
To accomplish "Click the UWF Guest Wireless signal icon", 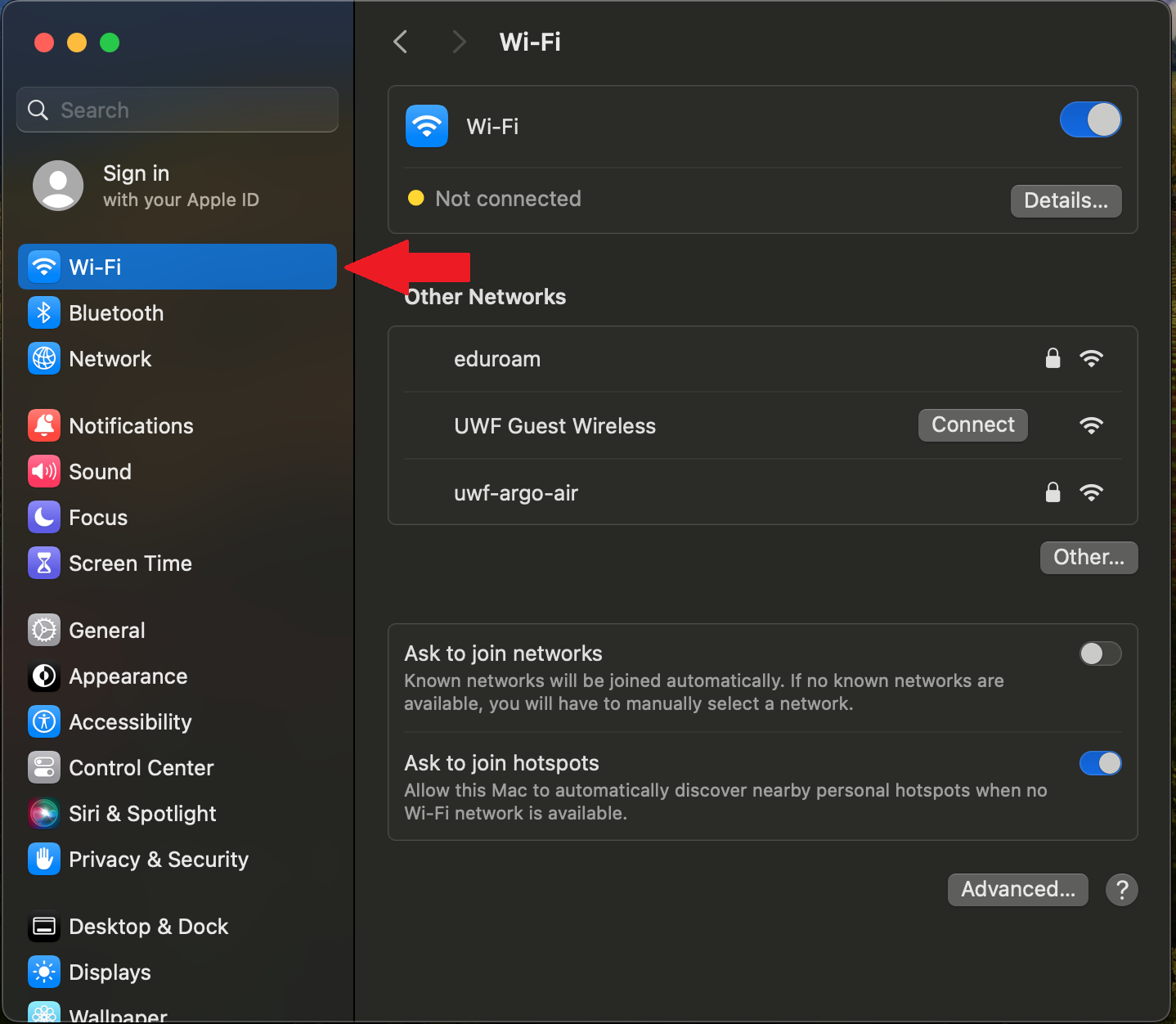I will (x=1091, y=425).
